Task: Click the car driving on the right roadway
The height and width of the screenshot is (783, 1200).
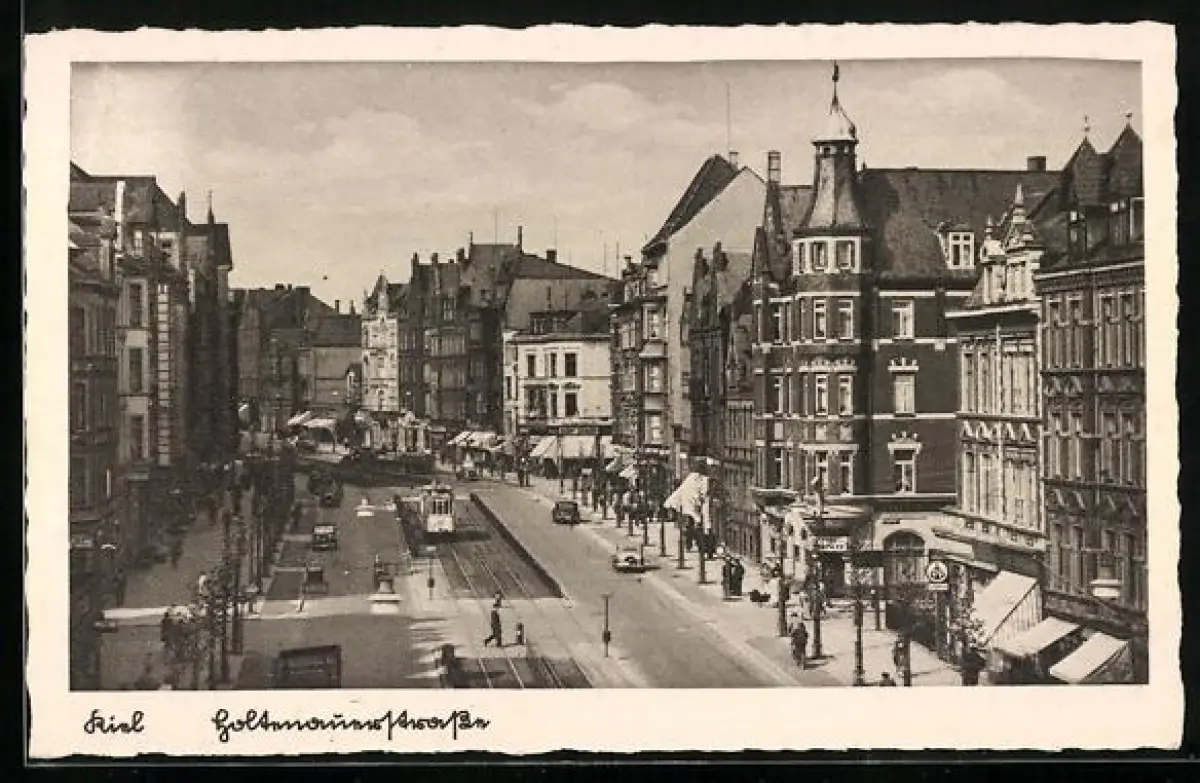Action: 566,512
